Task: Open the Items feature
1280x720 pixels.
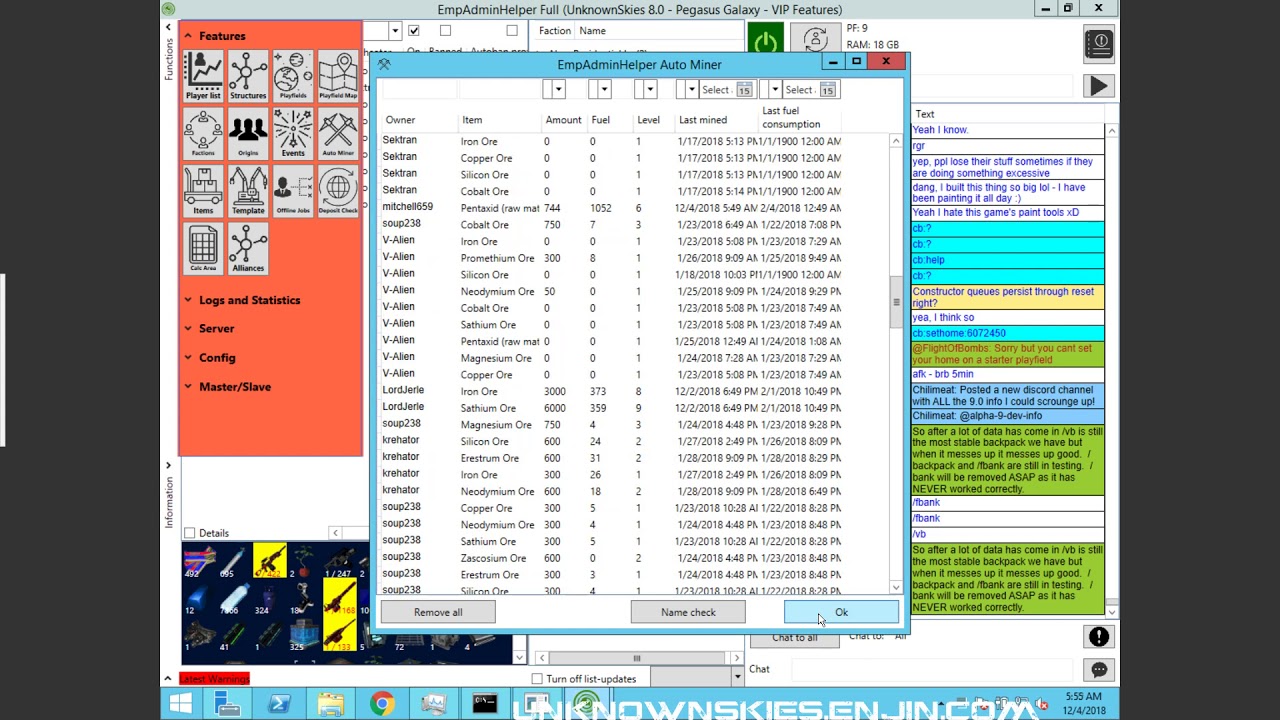Action: 203,191
